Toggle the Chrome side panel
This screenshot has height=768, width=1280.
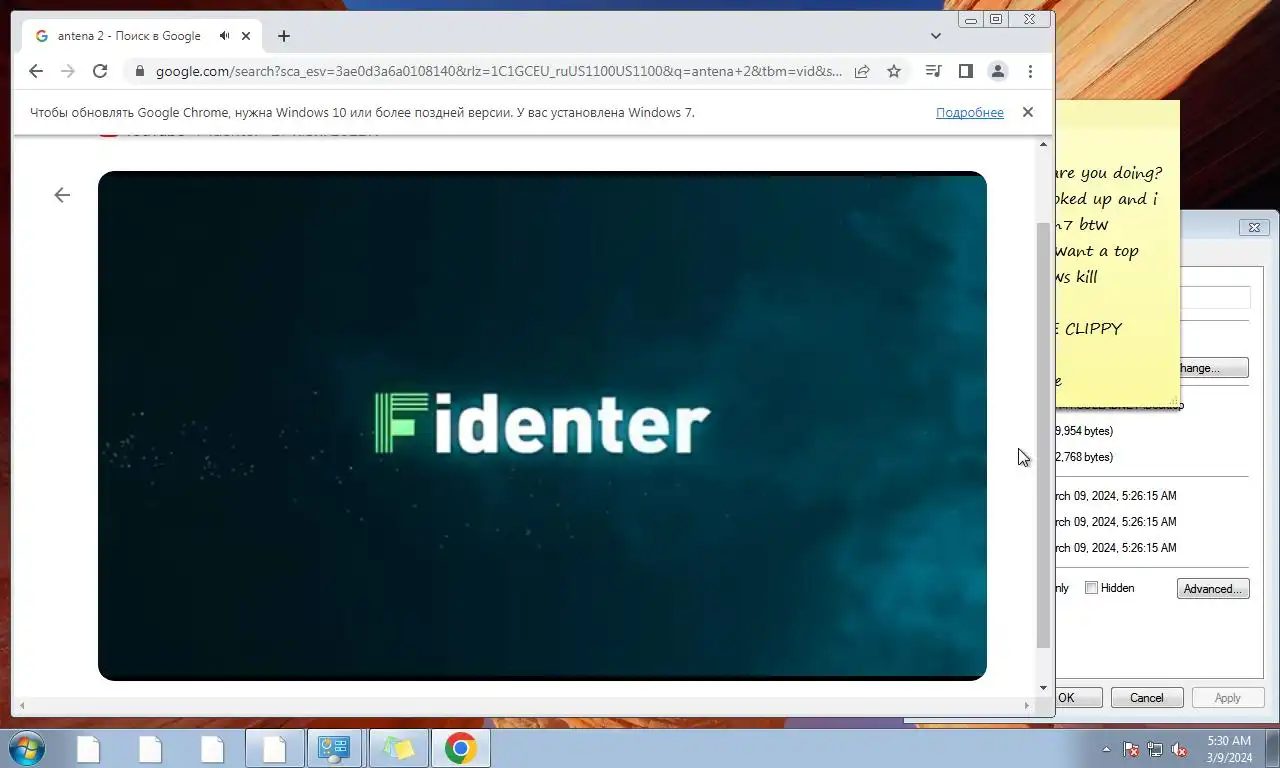[966, 71]
